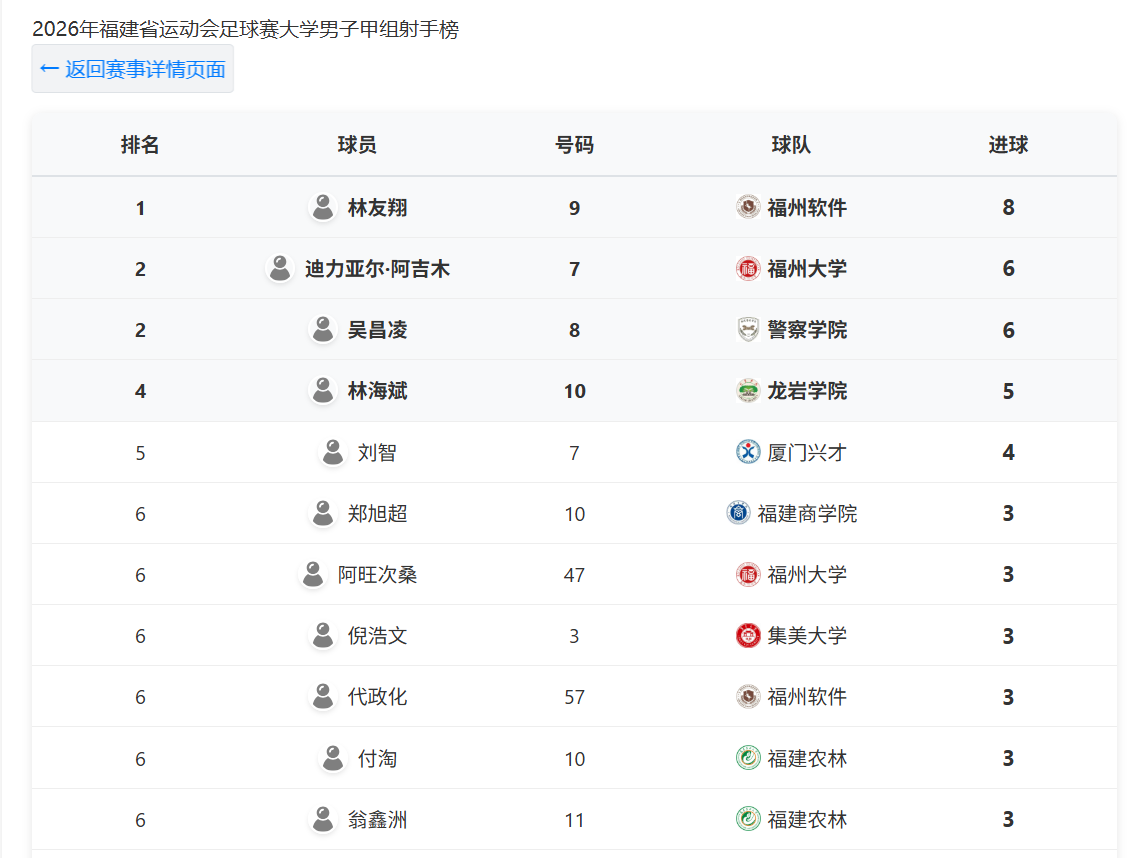Viewport: 1136px width, 858px height.
Task: Click team name 警察学院
Action: point(807,330)
